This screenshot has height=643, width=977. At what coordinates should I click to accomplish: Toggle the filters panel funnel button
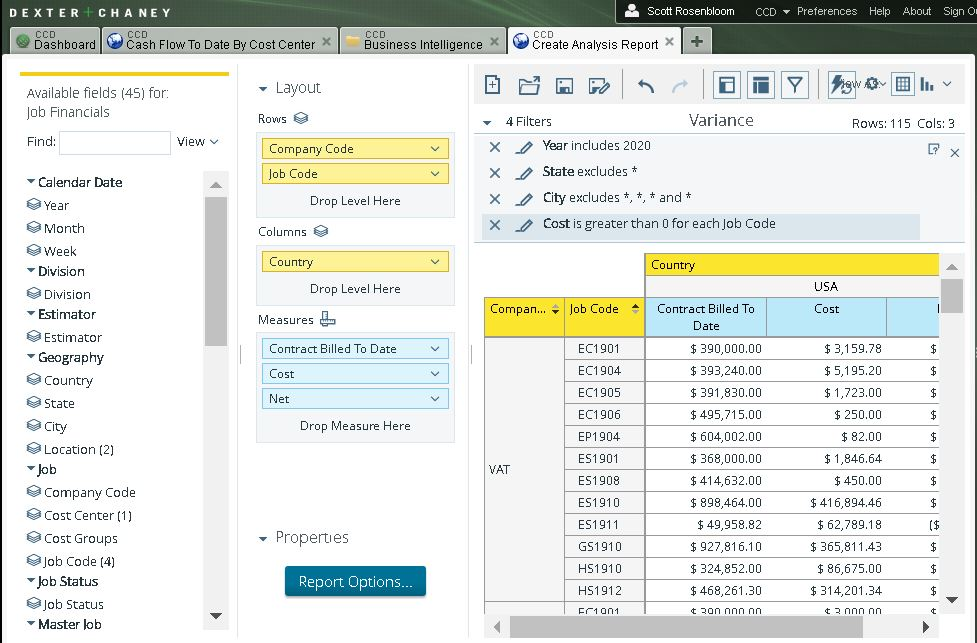click(794, 85)
